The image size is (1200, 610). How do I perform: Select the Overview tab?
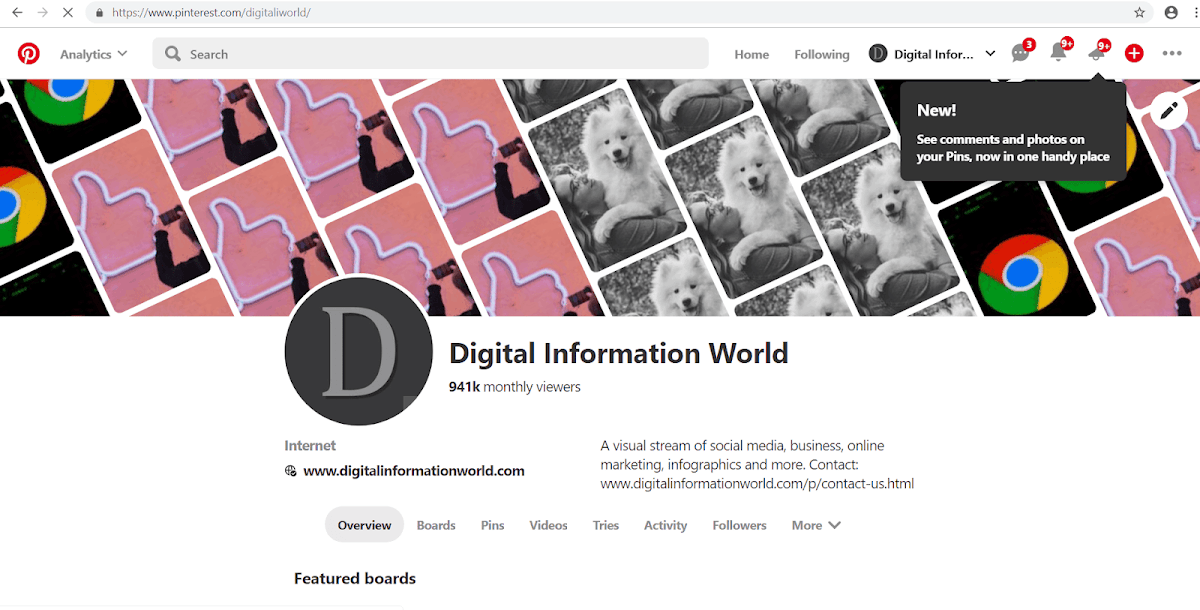(364, 525)
